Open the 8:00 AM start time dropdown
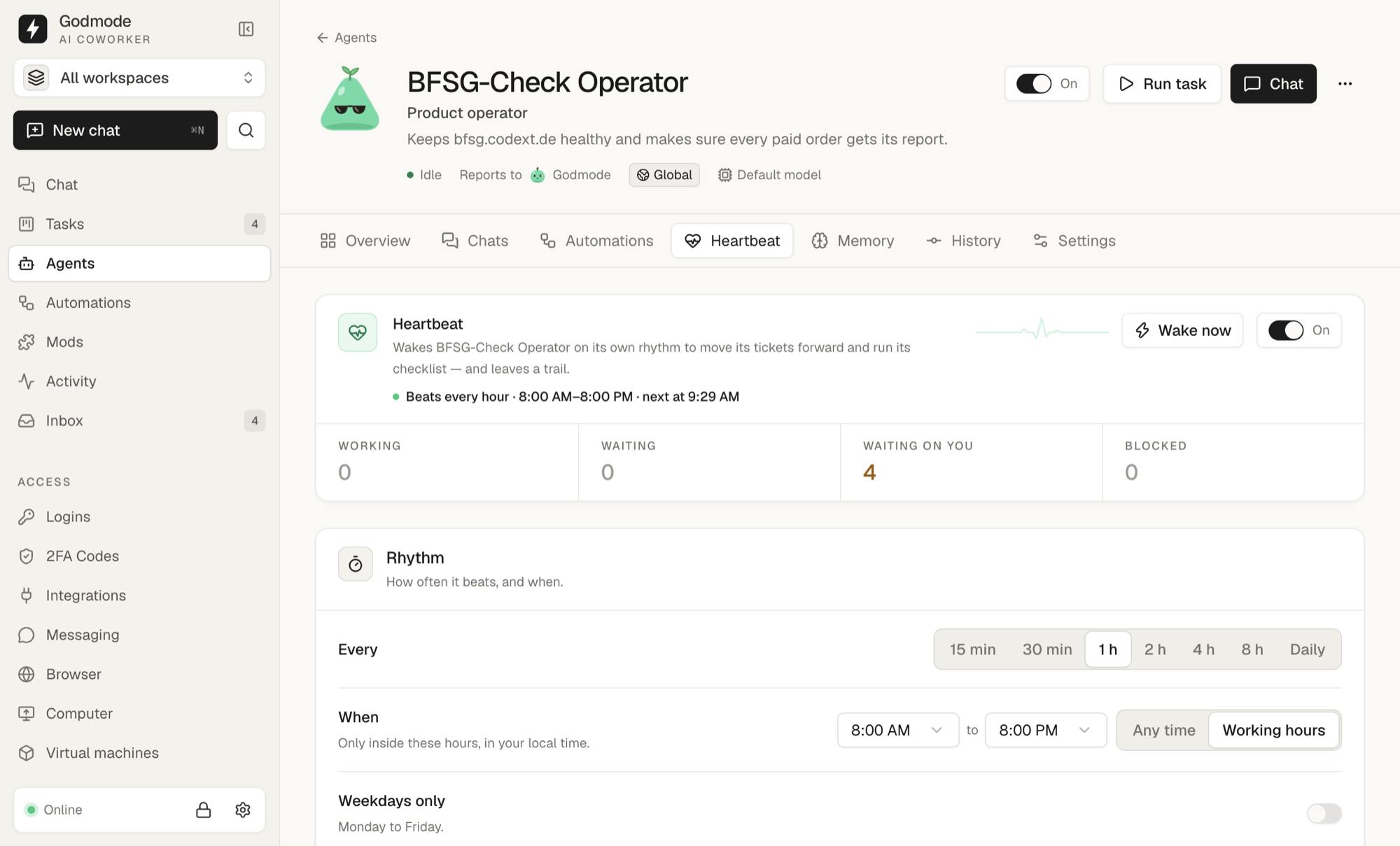The height and width of the screenshot is (846, 1400). click(898, 731)
